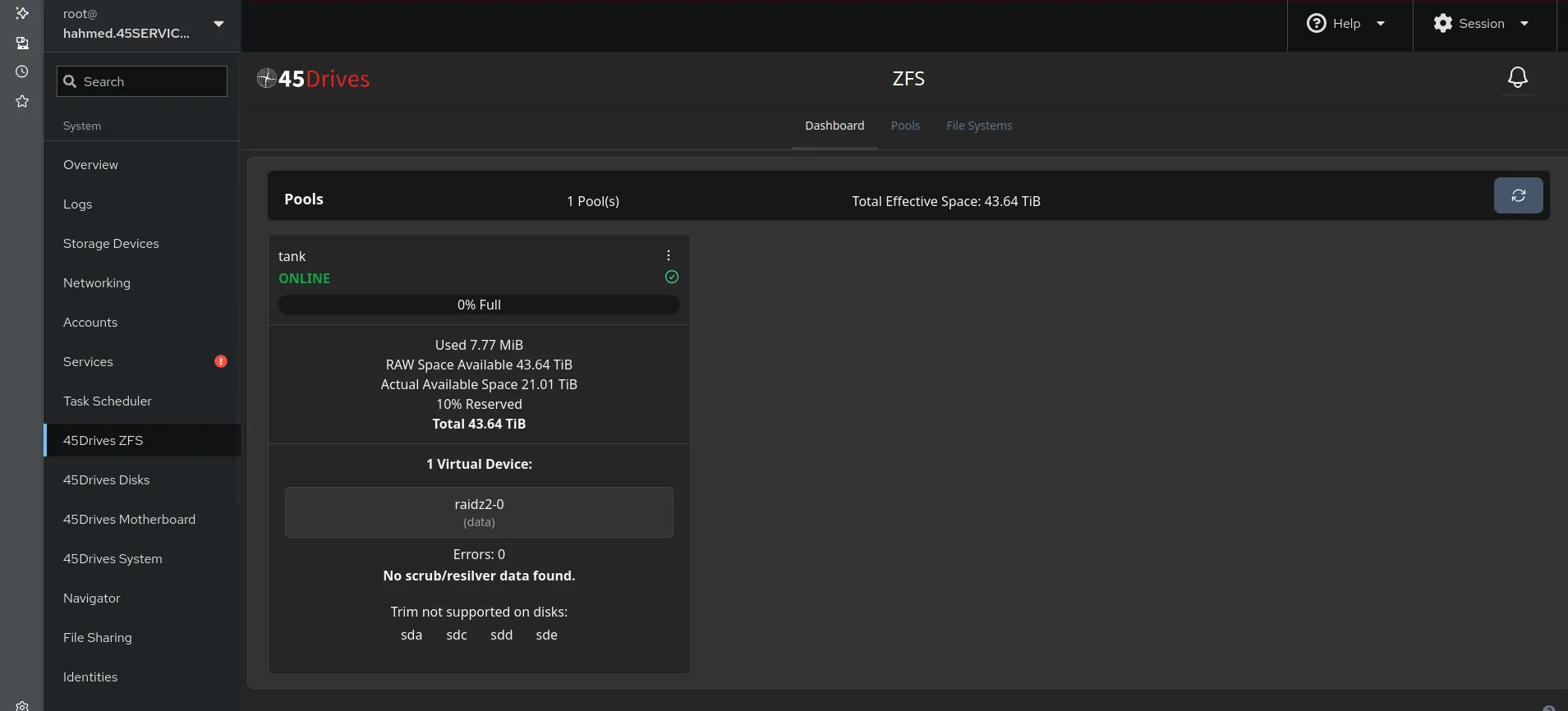Open the notifications bell

[1517, 78]
